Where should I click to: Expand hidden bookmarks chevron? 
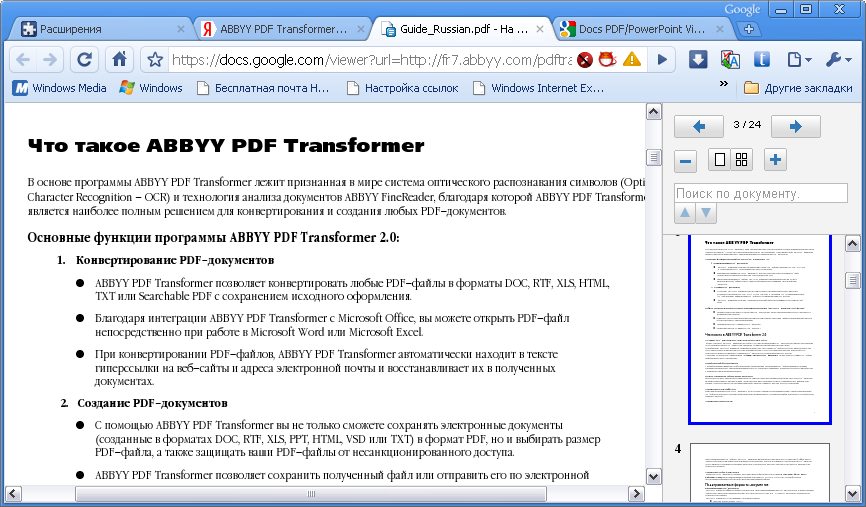tap(724, 84)
